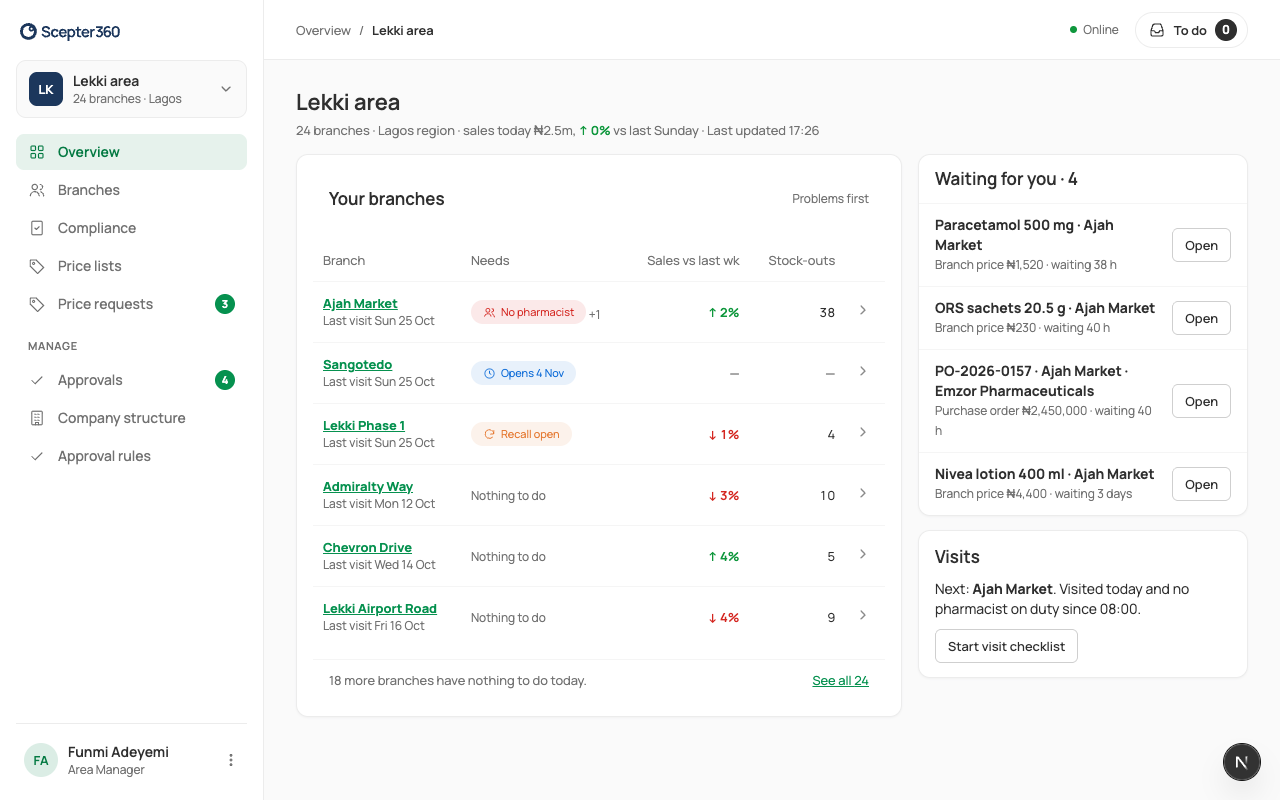The image size is (1280, 800).
Task: Click the +1 more needs indicator
Action: point(594,314)
